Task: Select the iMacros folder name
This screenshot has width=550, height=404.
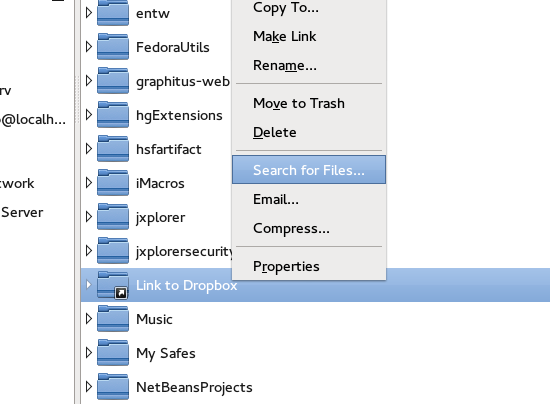Action: 160,183
